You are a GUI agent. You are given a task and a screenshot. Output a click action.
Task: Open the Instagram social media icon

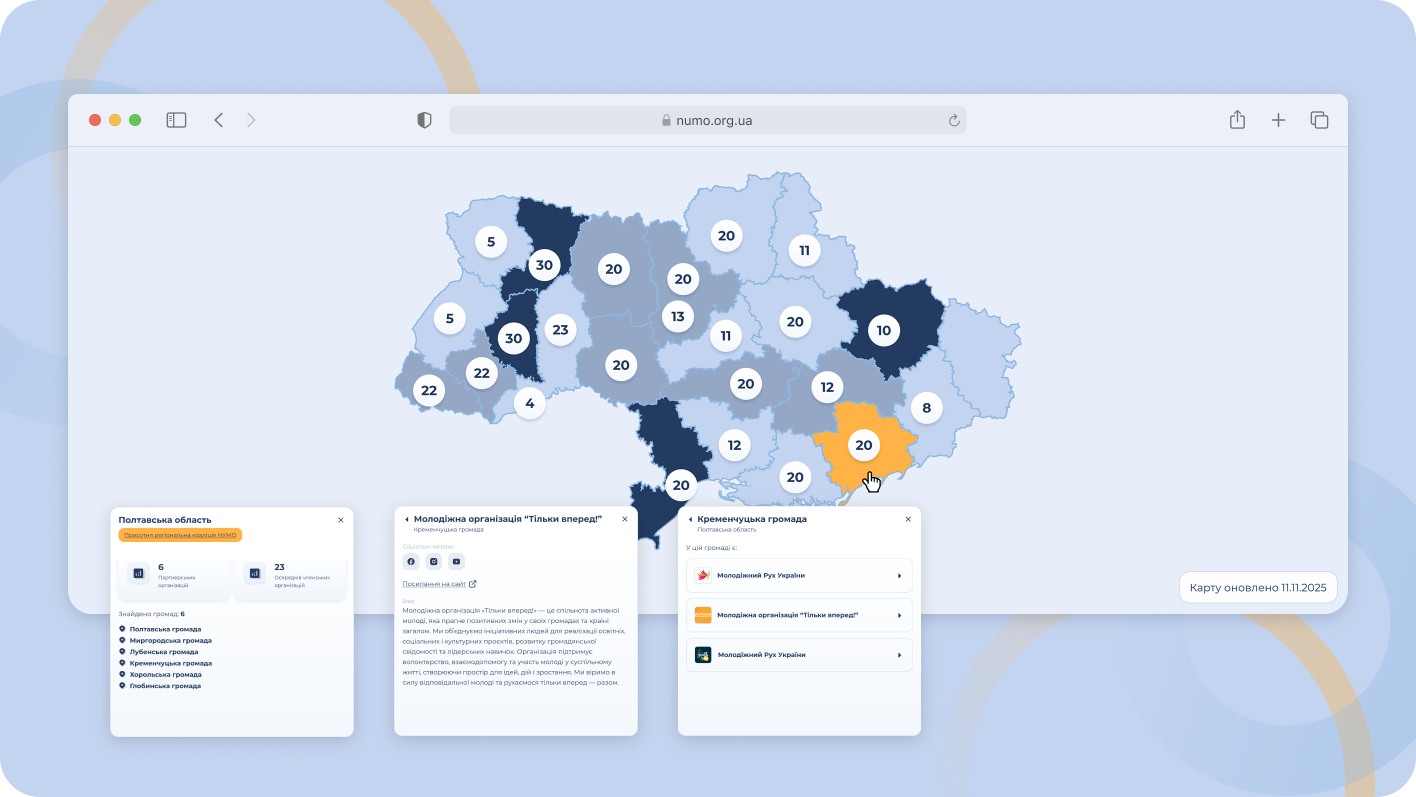pyautogui.click(x=434, y=562)
